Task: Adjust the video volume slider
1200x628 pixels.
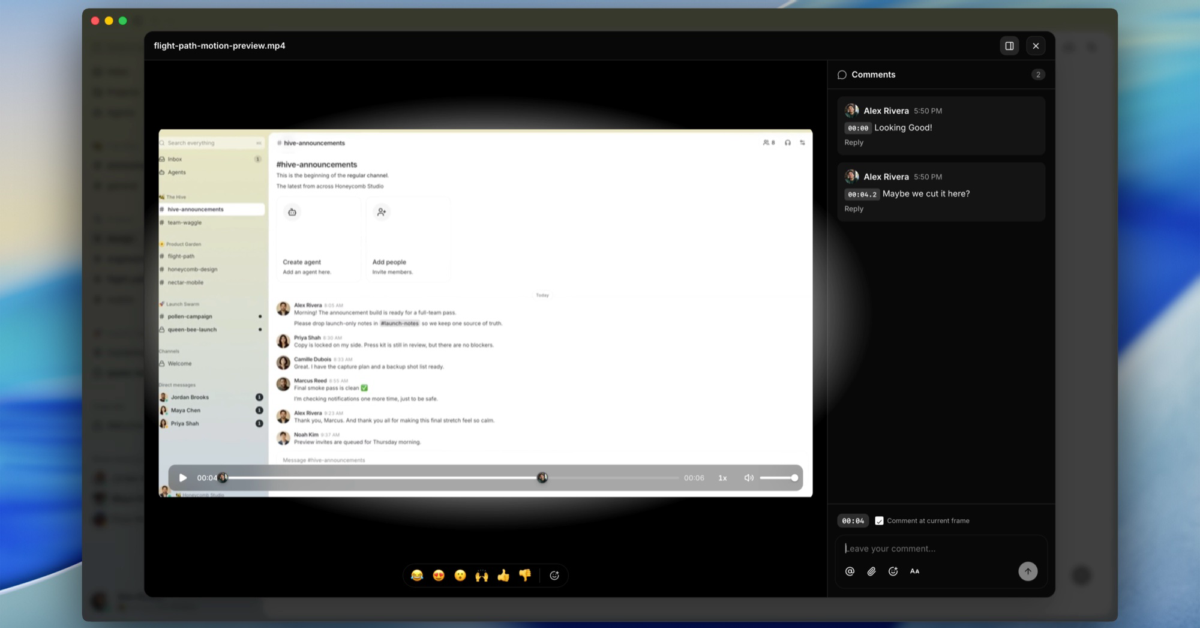Action: click(779, 478)
